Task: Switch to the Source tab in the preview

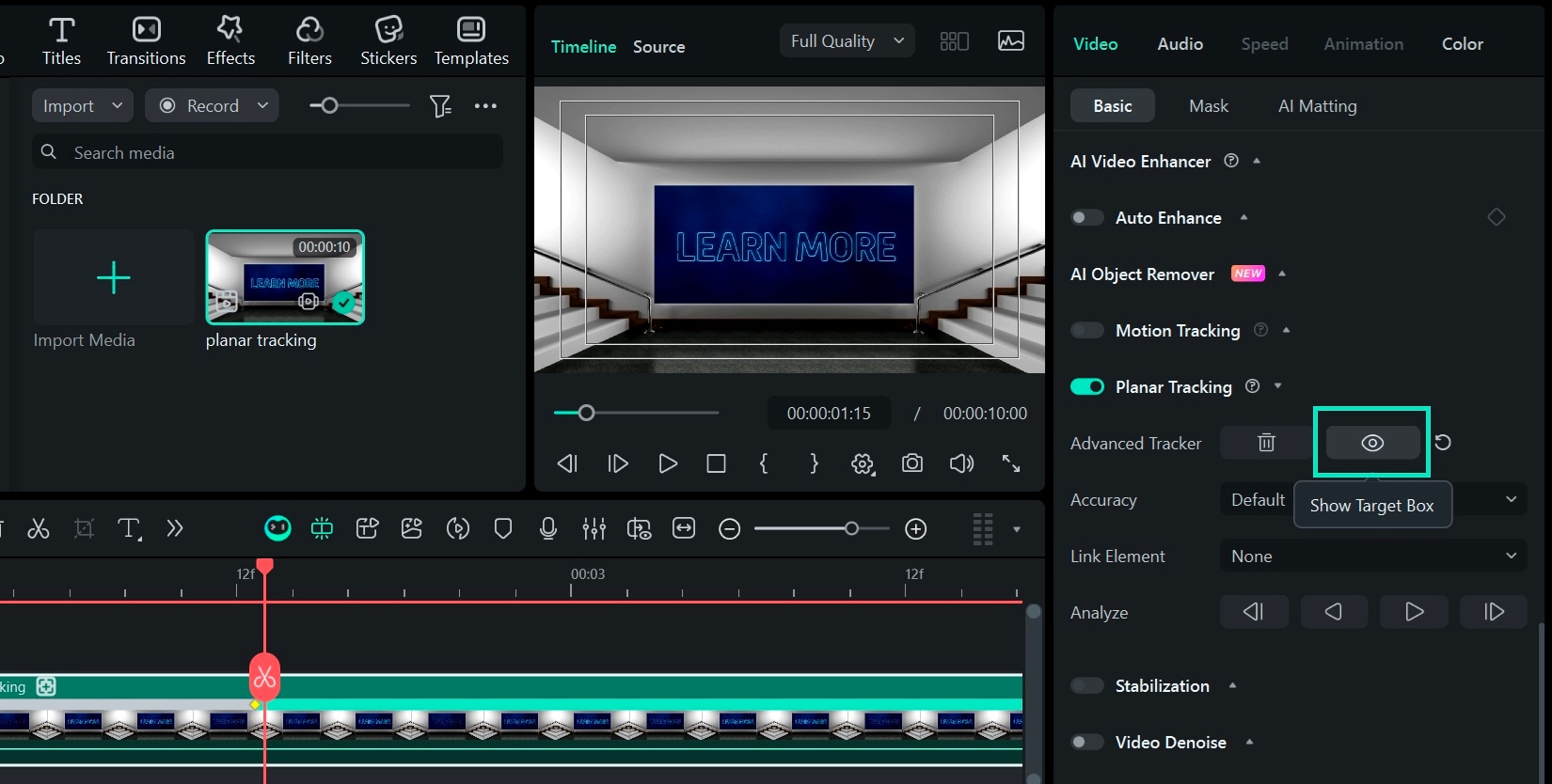Action: click(x=658, y=46)
